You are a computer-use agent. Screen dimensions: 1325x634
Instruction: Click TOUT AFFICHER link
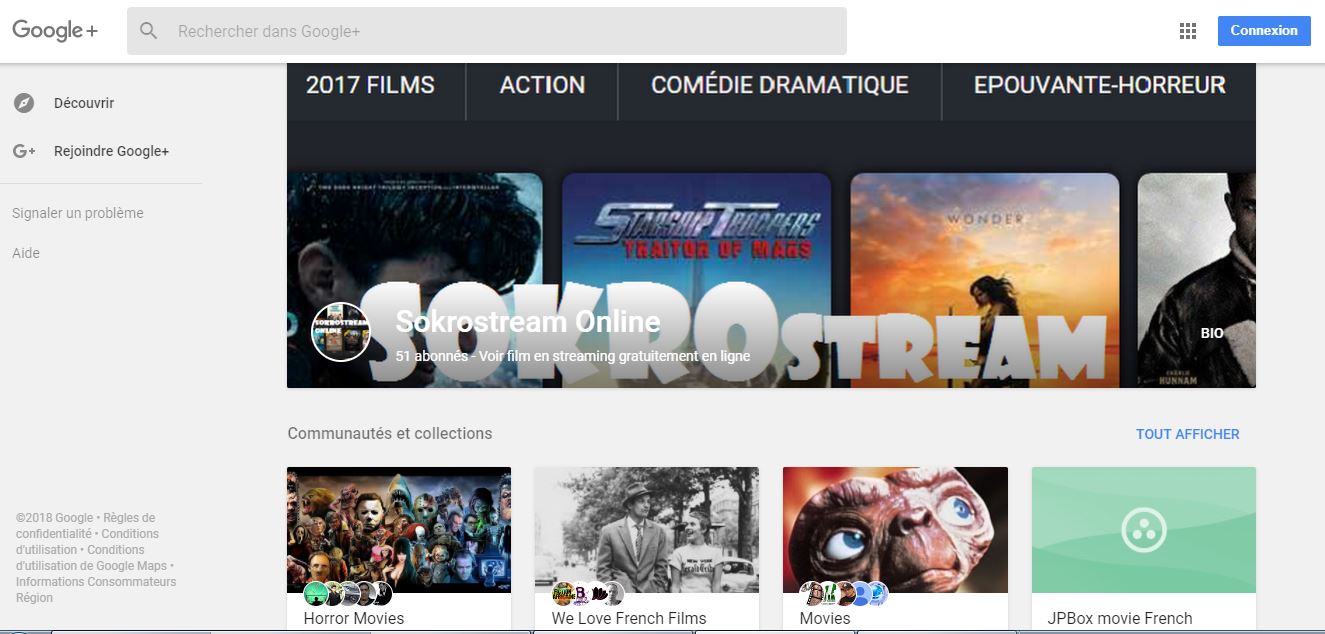click(1187, 434)
